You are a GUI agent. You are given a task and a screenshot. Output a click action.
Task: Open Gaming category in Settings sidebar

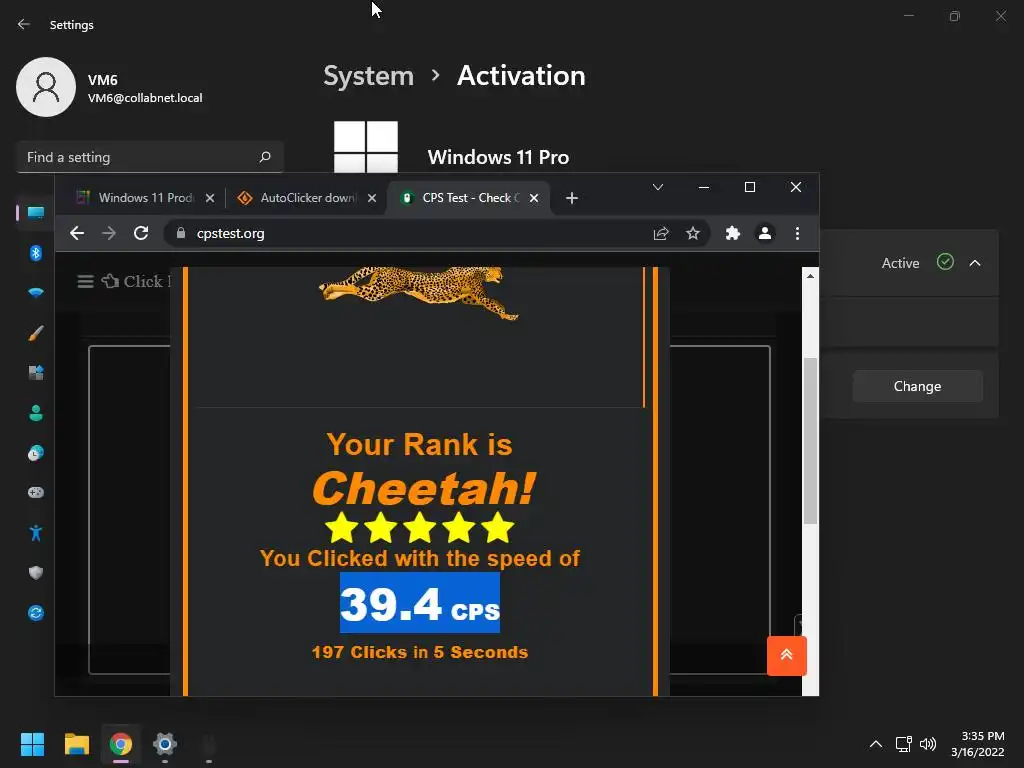click(36, 492)
